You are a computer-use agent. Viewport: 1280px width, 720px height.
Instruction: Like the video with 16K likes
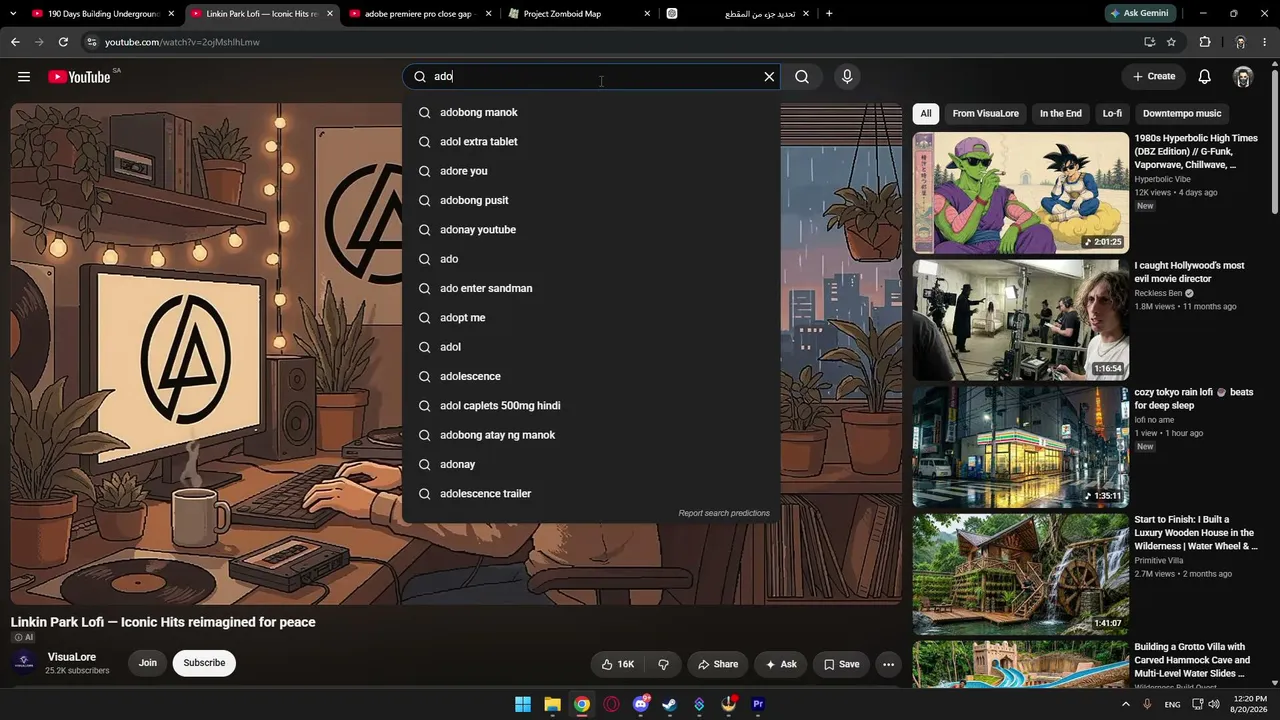tap(617, 664)
